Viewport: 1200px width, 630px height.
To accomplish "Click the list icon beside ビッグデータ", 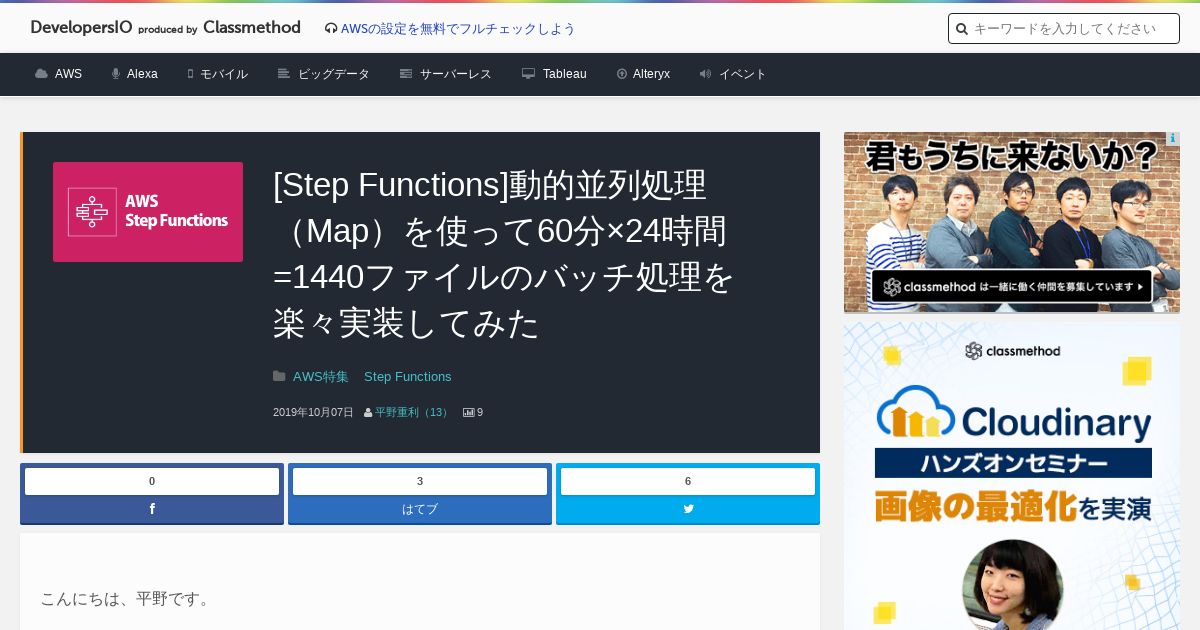I will tap(284, 74).
